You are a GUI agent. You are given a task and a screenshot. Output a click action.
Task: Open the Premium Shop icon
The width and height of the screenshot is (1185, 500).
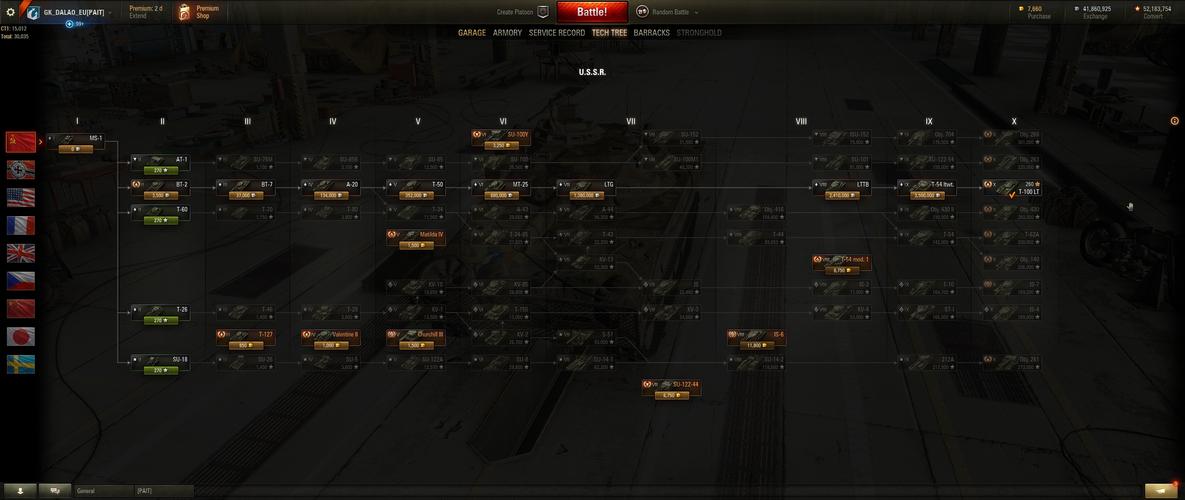click(x=185, y=12)
